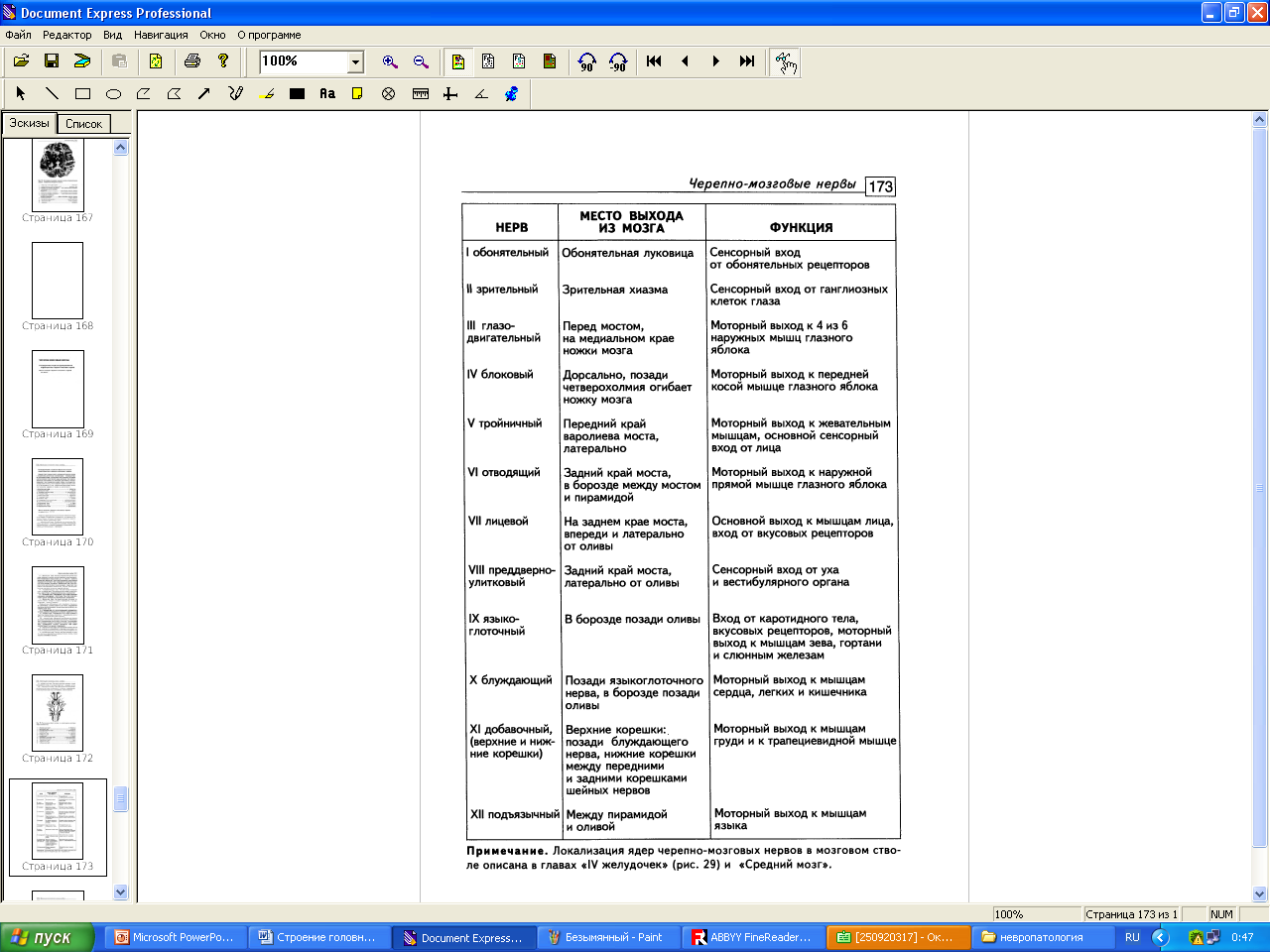Select the arrow pointer tool
This screenshot has width=1270, height=952.
point(21,93)
